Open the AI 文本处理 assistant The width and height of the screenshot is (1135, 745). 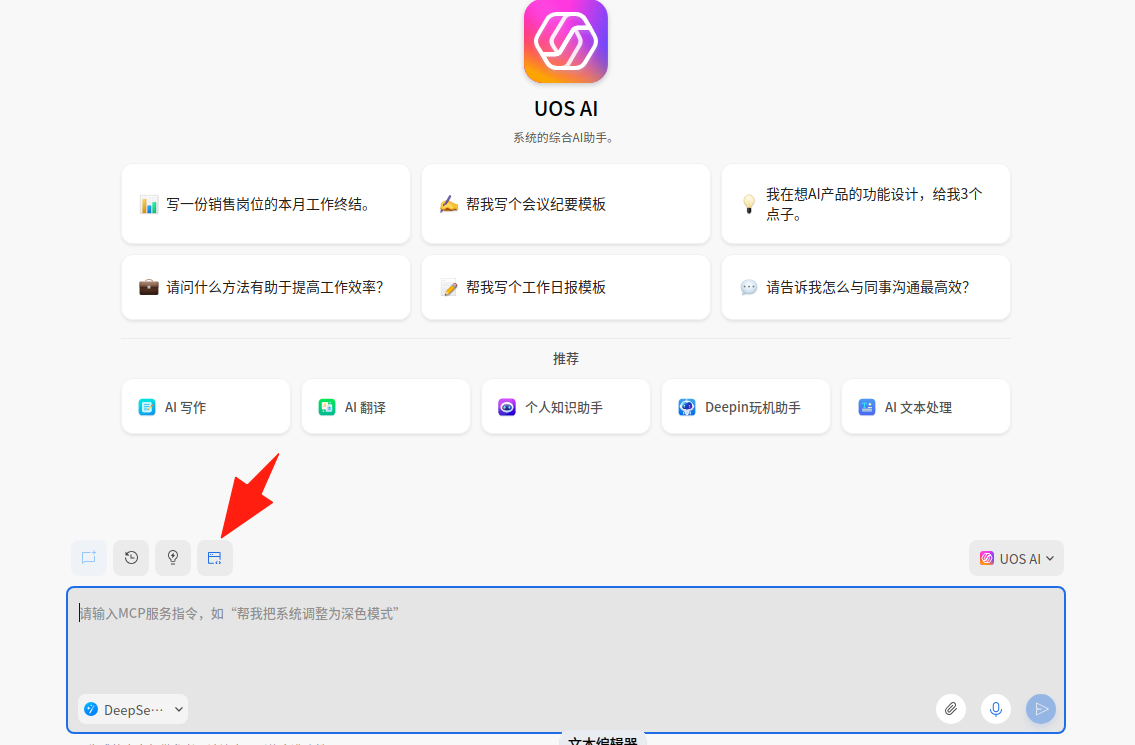click(926, 407)
